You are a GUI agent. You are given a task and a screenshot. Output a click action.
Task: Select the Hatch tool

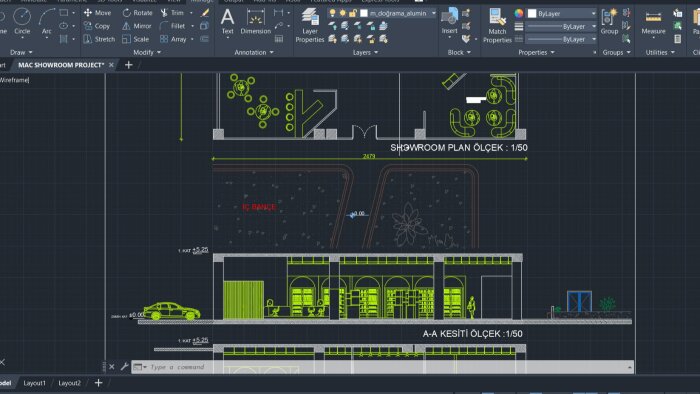pyautogui.click(x=64, y=39)
